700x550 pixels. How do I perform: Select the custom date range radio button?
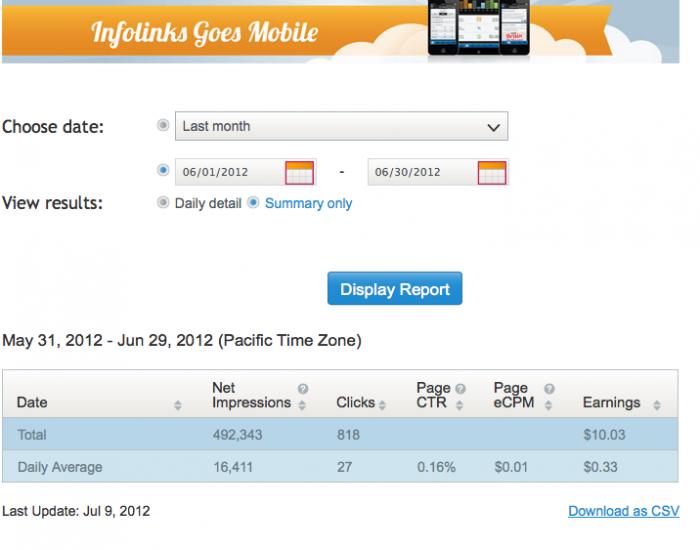pyautogui.click(x=163, y=170)
